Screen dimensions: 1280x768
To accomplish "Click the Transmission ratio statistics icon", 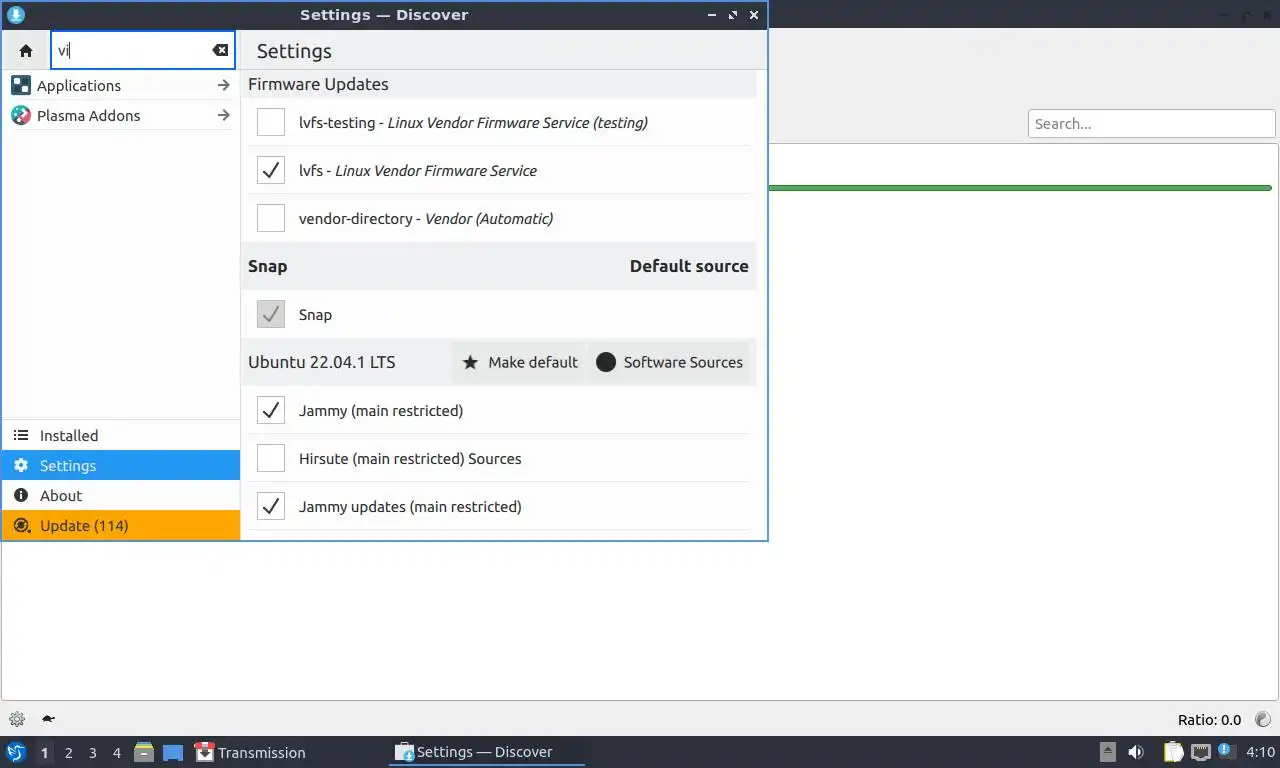I will [1263, 719].
